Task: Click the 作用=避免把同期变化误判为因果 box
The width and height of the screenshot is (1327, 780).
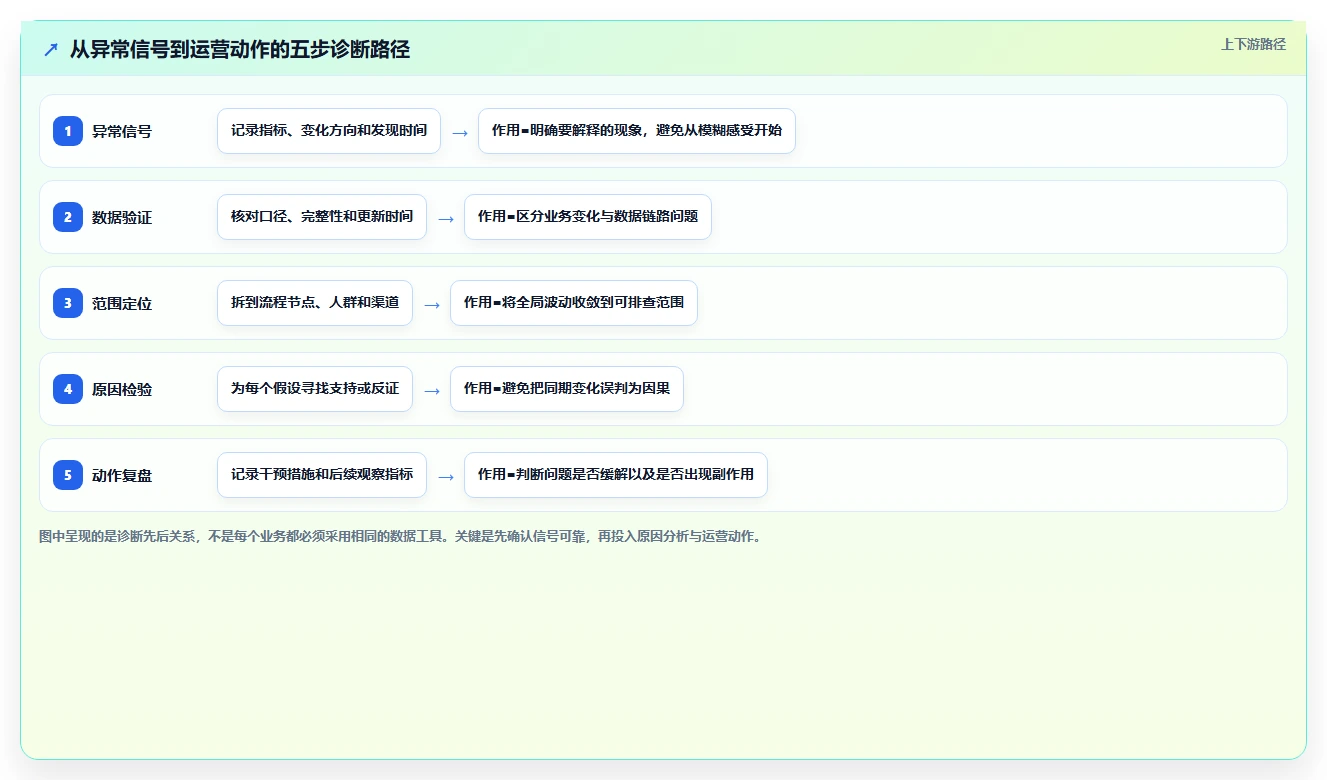Action: pyautogui.click(x=567, y=389)
